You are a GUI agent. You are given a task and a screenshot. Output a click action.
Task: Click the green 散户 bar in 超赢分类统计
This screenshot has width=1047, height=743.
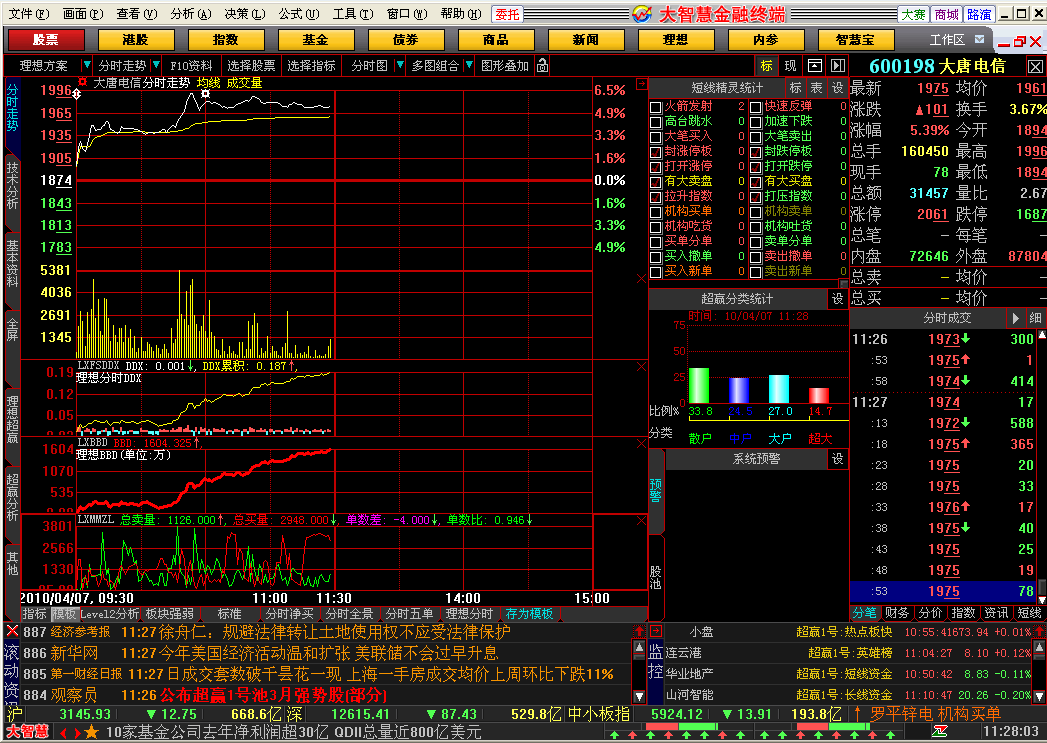tap(698, 385)
